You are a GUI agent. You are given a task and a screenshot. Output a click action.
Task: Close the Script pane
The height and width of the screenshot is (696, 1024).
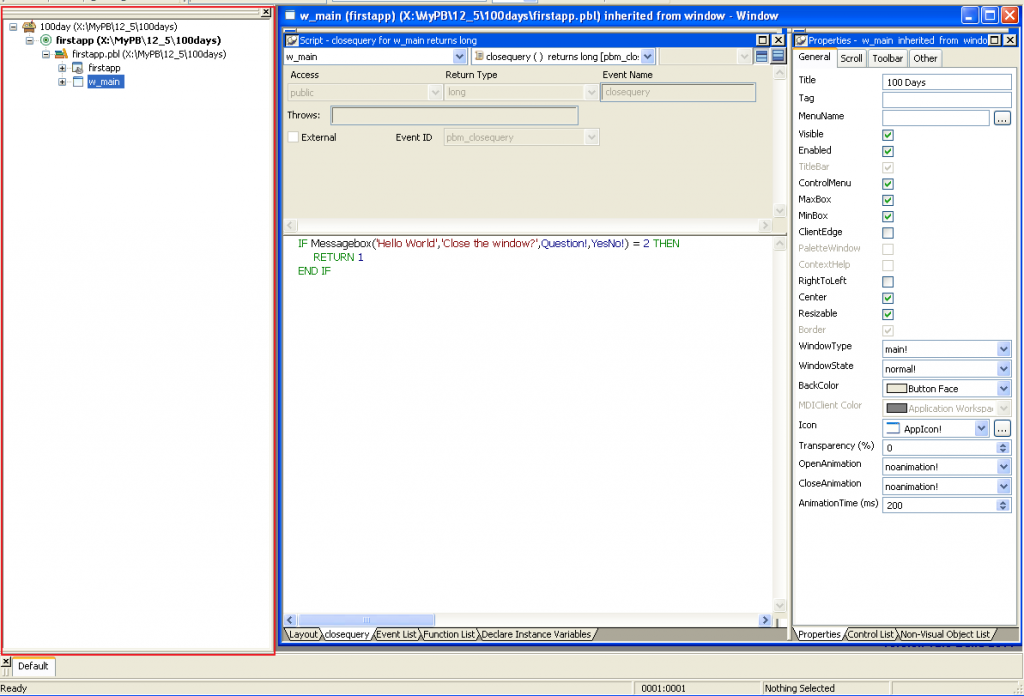coord(778,40)
